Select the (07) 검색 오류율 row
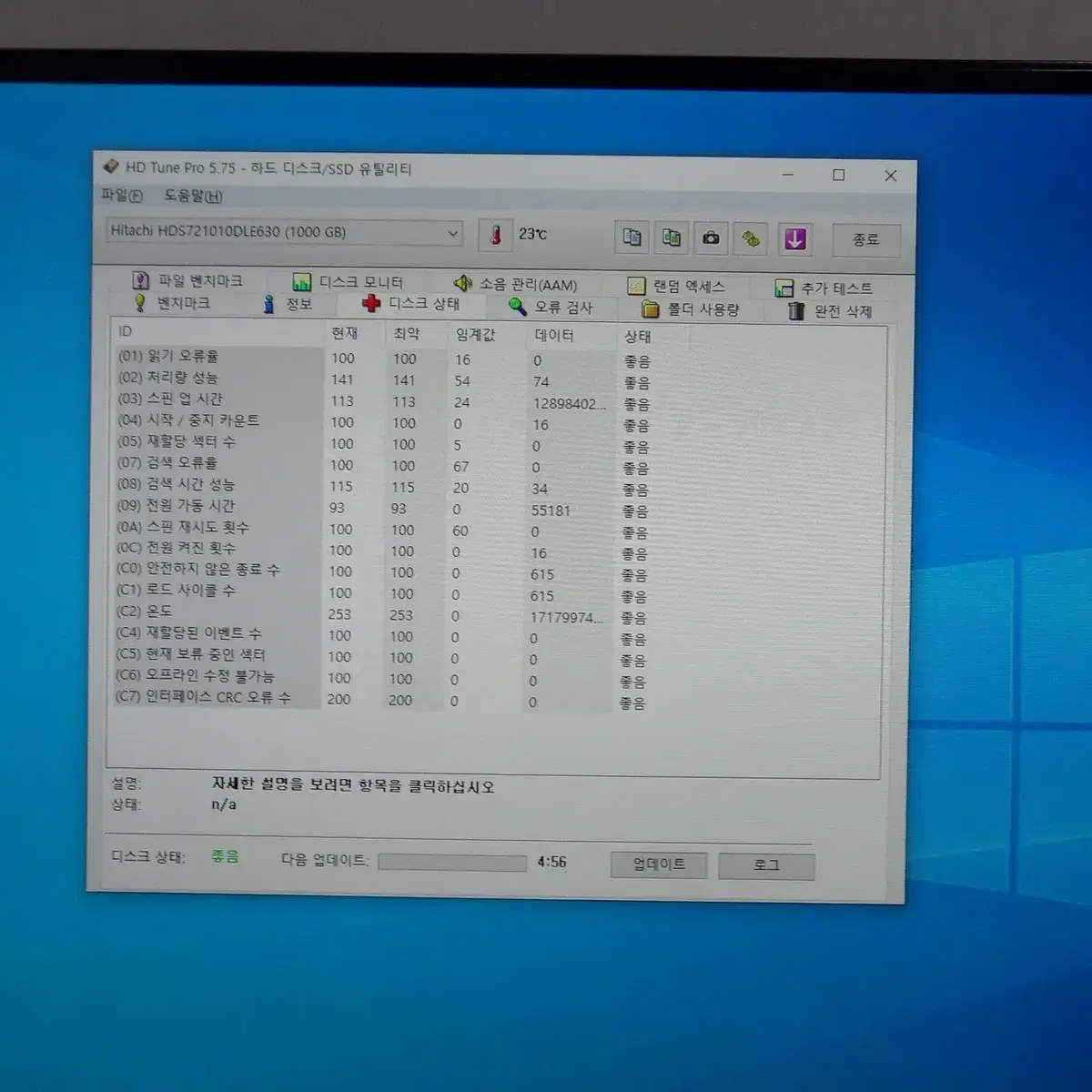This screenshot has height=1092, width=1092. click(381, 465)
